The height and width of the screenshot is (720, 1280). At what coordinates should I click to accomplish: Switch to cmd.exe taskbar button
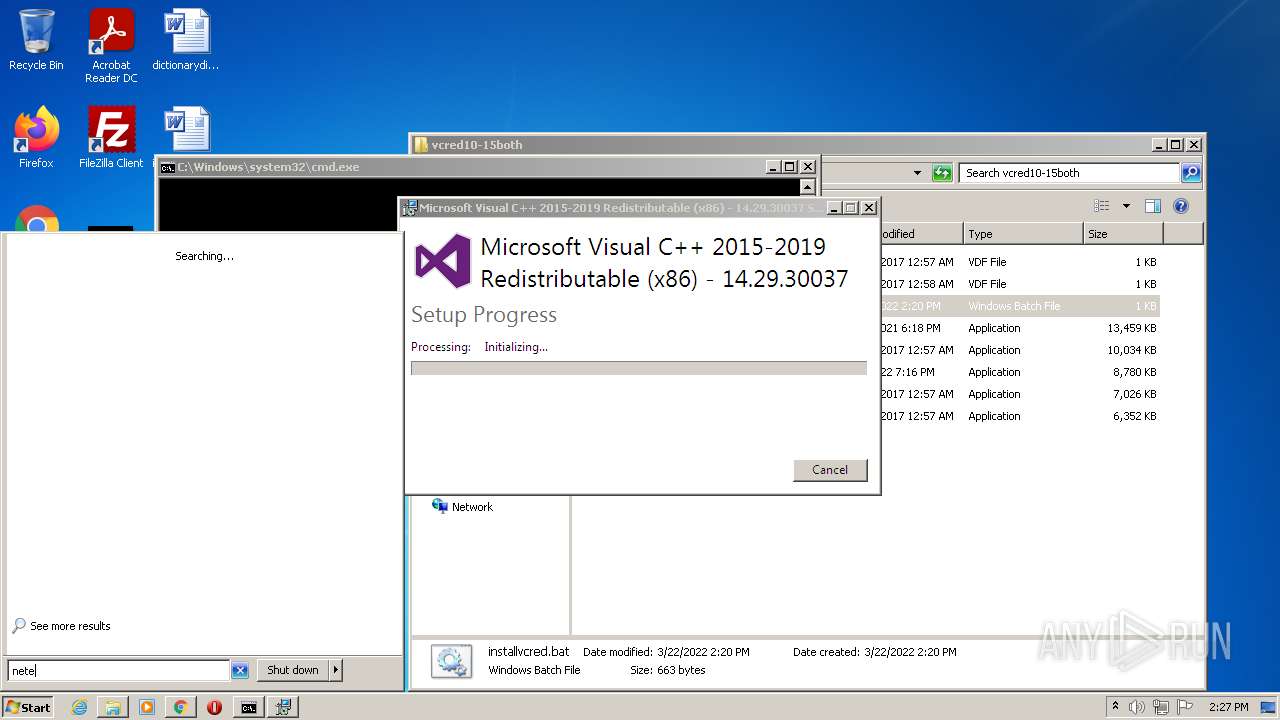pyautogui.click(x=248, y=707)
